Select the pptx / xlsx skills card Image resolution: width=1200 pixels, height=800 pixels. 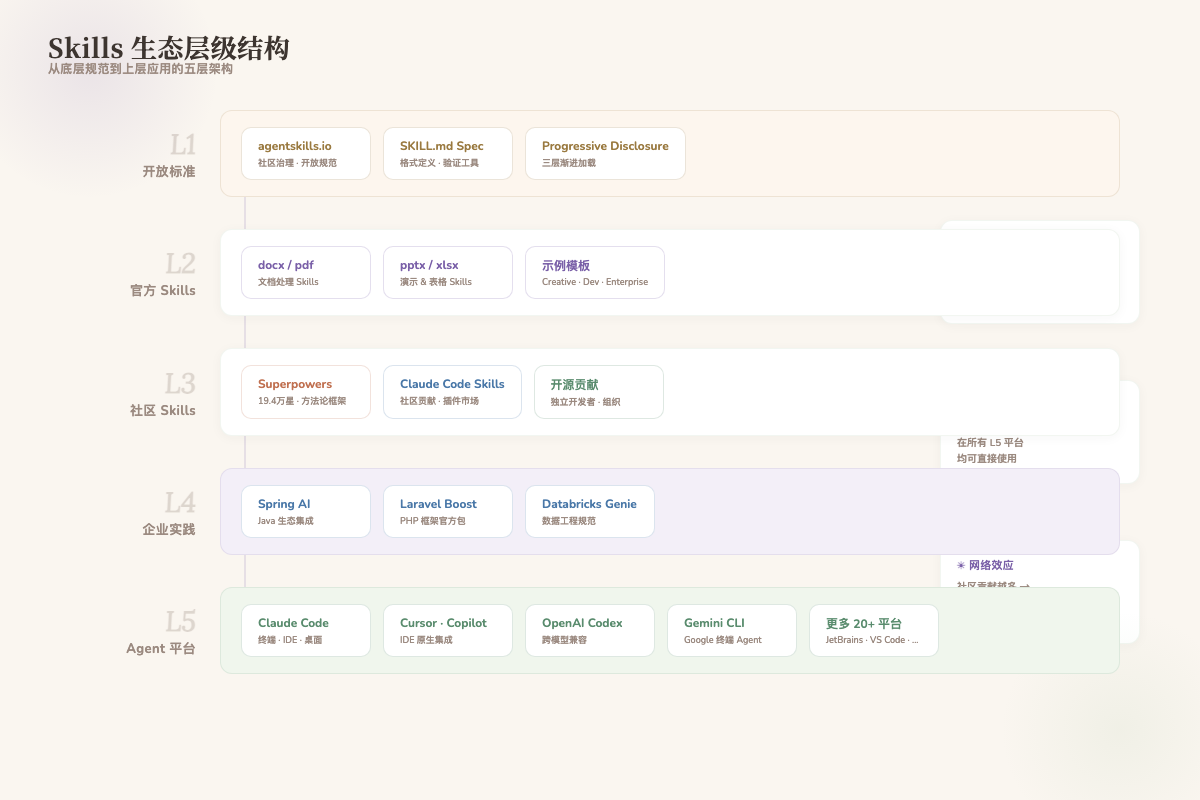(x=448, y=272)
